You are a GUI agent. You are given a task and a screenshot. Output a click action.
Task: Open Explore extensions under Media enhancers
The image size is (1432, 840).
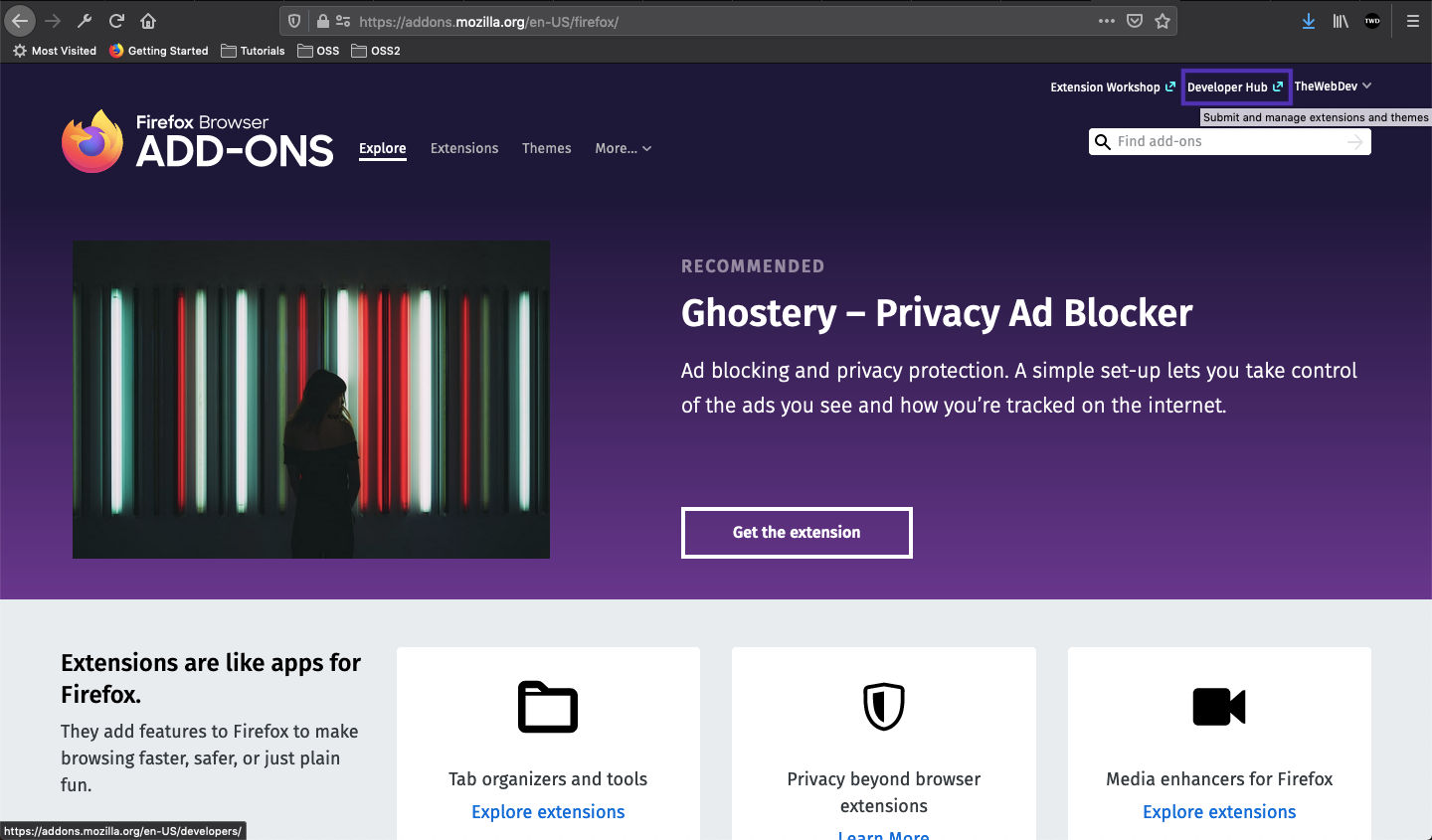tap(1219, 812)
